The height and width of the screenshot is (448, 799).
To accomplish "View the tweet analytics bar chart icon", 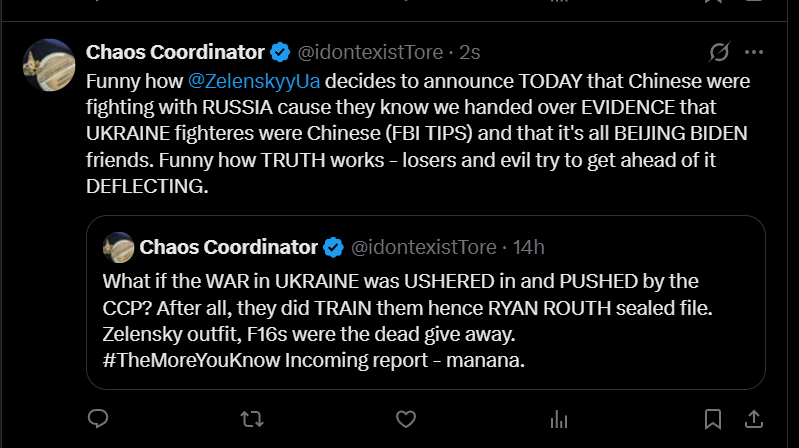I will point(559,418).
